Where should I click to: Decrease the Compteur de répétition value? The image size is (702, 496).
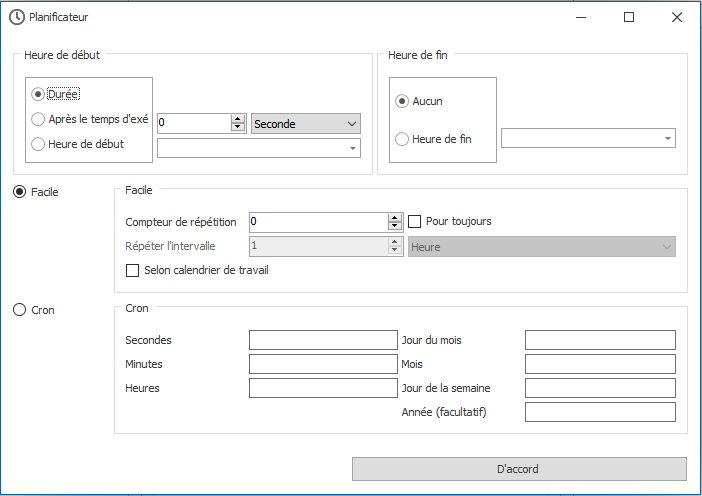[x=395, y=226]
